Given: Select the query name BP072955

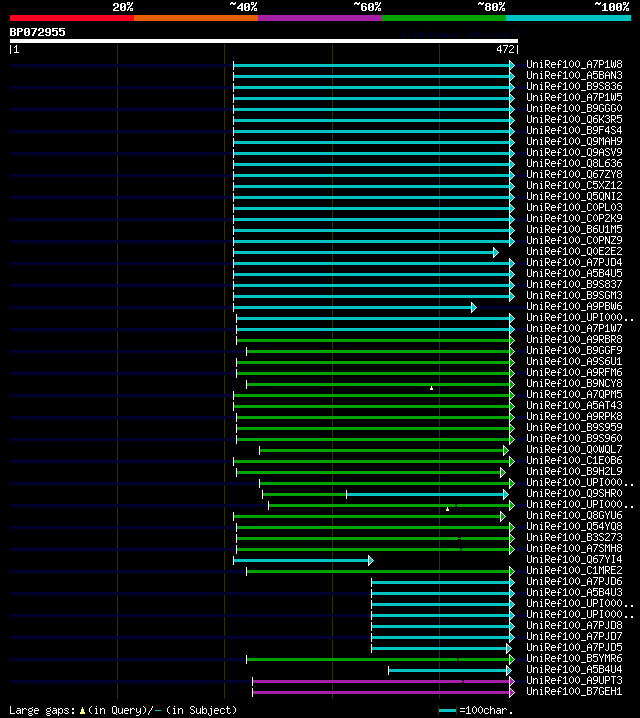Looking at the screenshot, I should [x=38, y=32].
